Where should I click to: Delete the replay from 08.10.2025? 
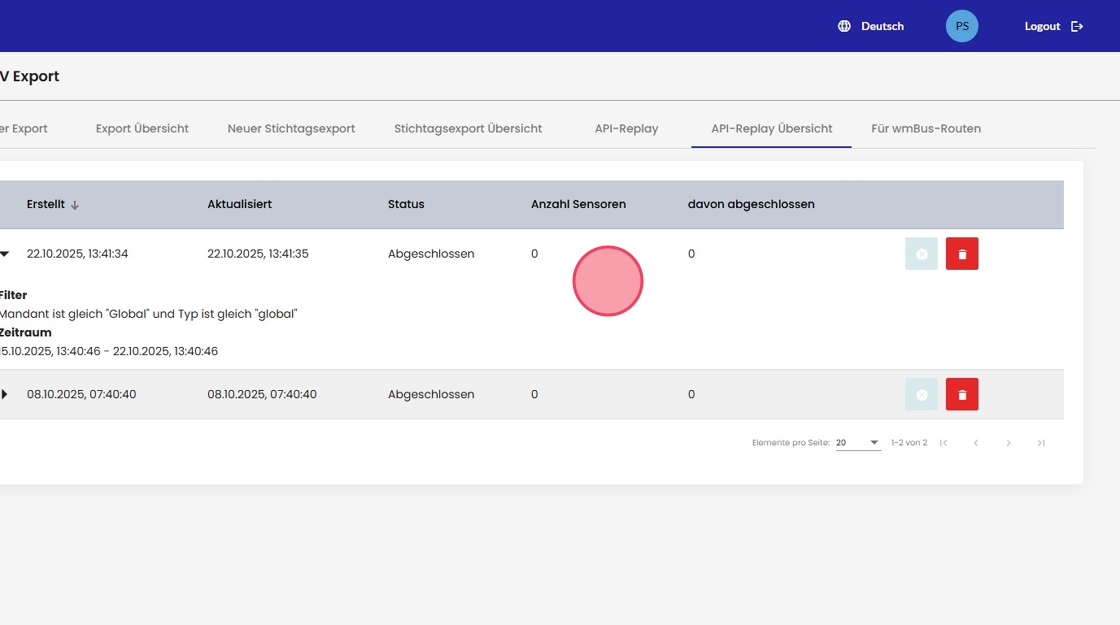point(962,395)
